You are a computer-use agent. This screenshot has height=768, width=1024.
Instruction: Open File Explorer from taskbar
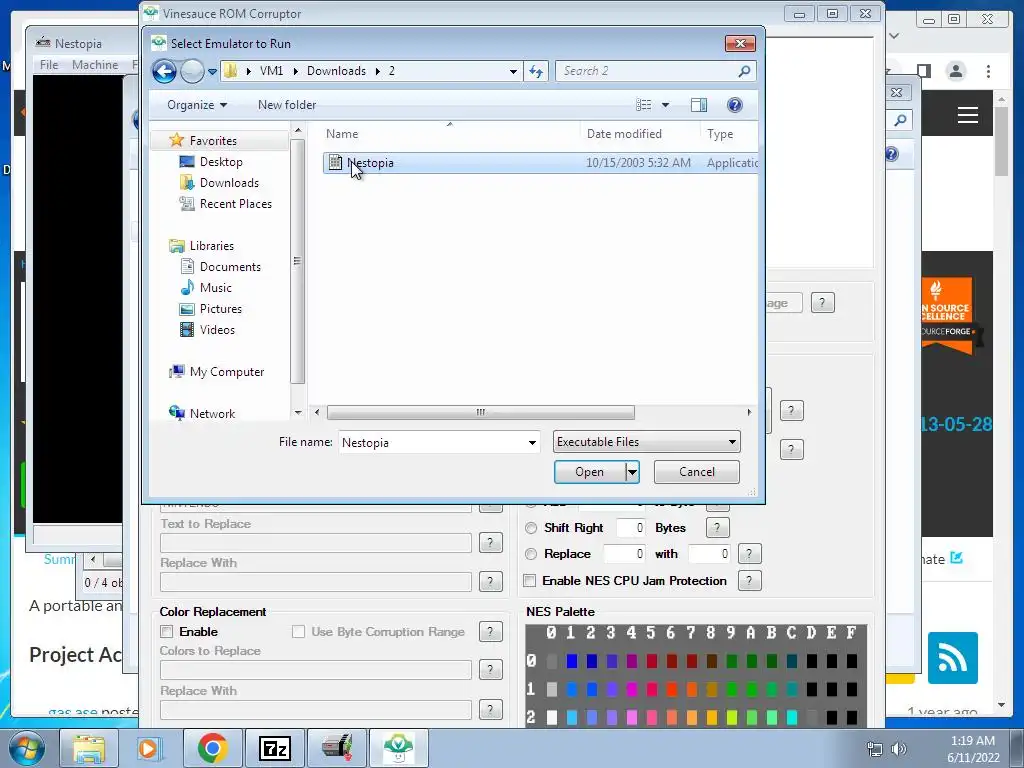(x=88, y=748)
